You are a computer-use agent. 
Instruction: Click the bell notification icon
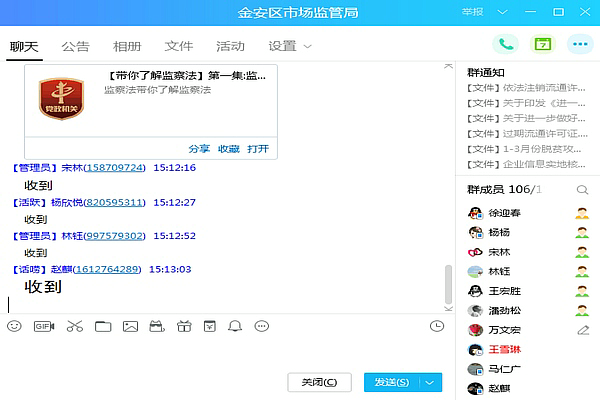click(235, 326)
